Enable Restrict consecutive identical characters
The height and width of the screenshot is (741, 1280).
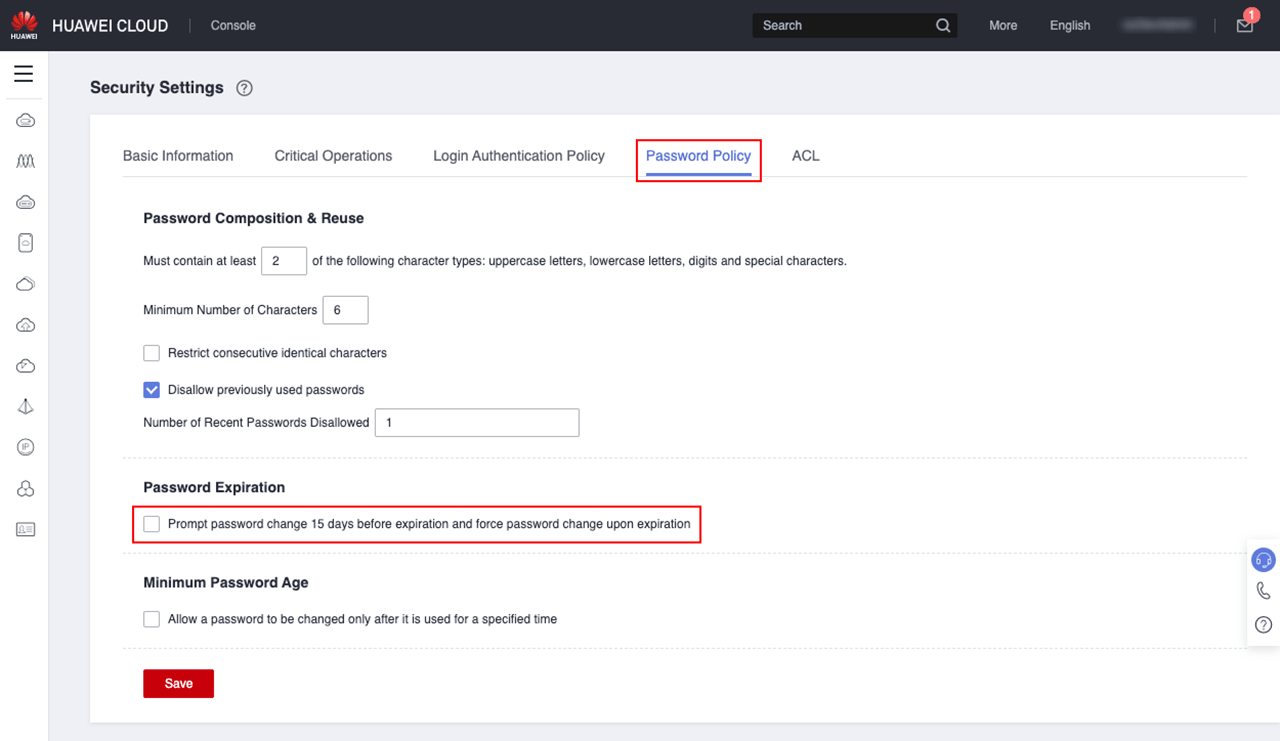point(152,353)
